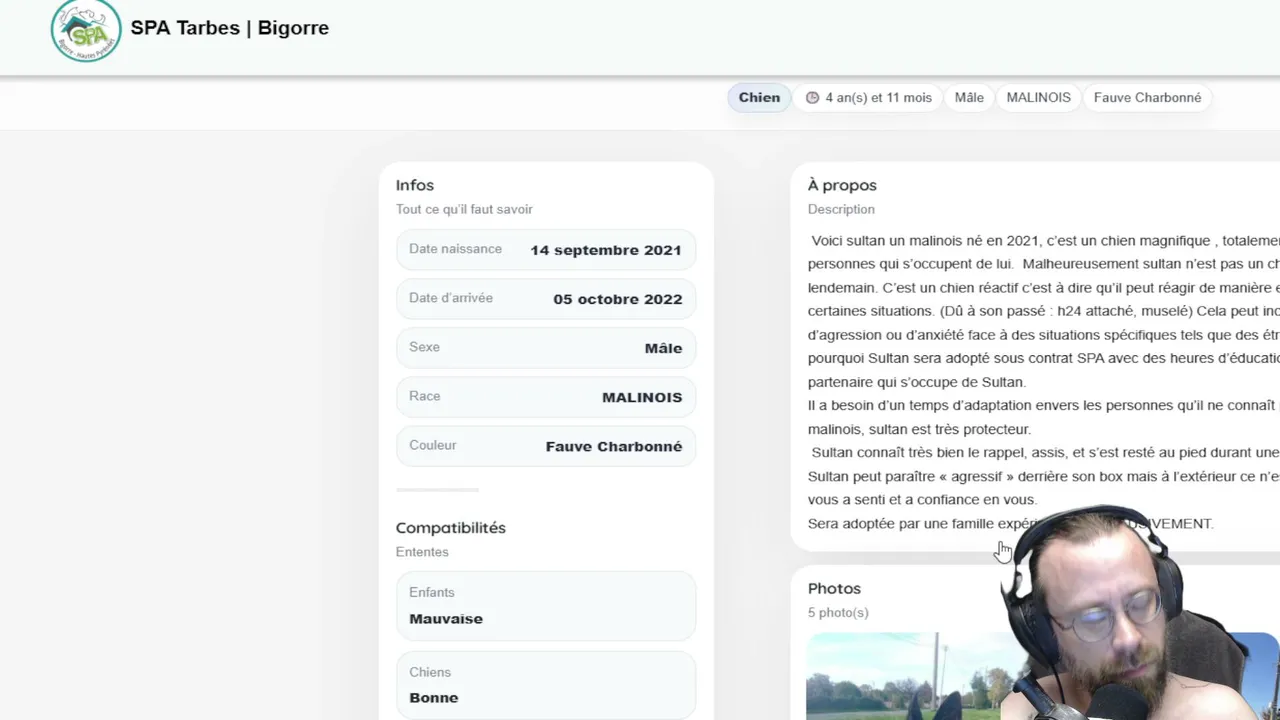Click the value '05 octobre 2022'
1280x720 pixels.
click(618, 299)
